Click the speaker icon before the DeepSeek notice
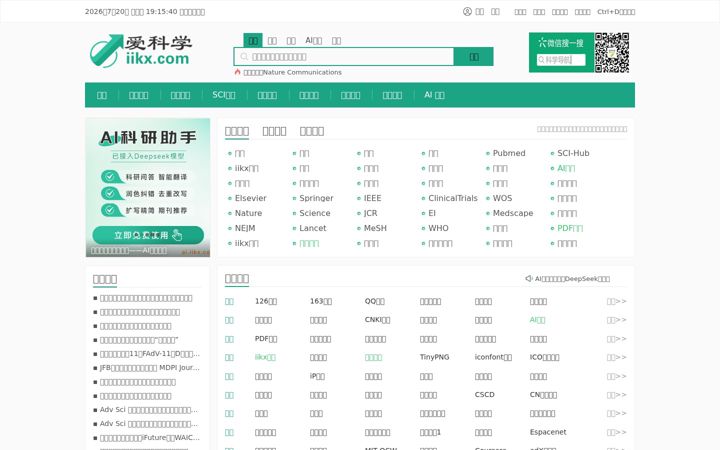This screenshot has height=450, width=720. (529, 278)
